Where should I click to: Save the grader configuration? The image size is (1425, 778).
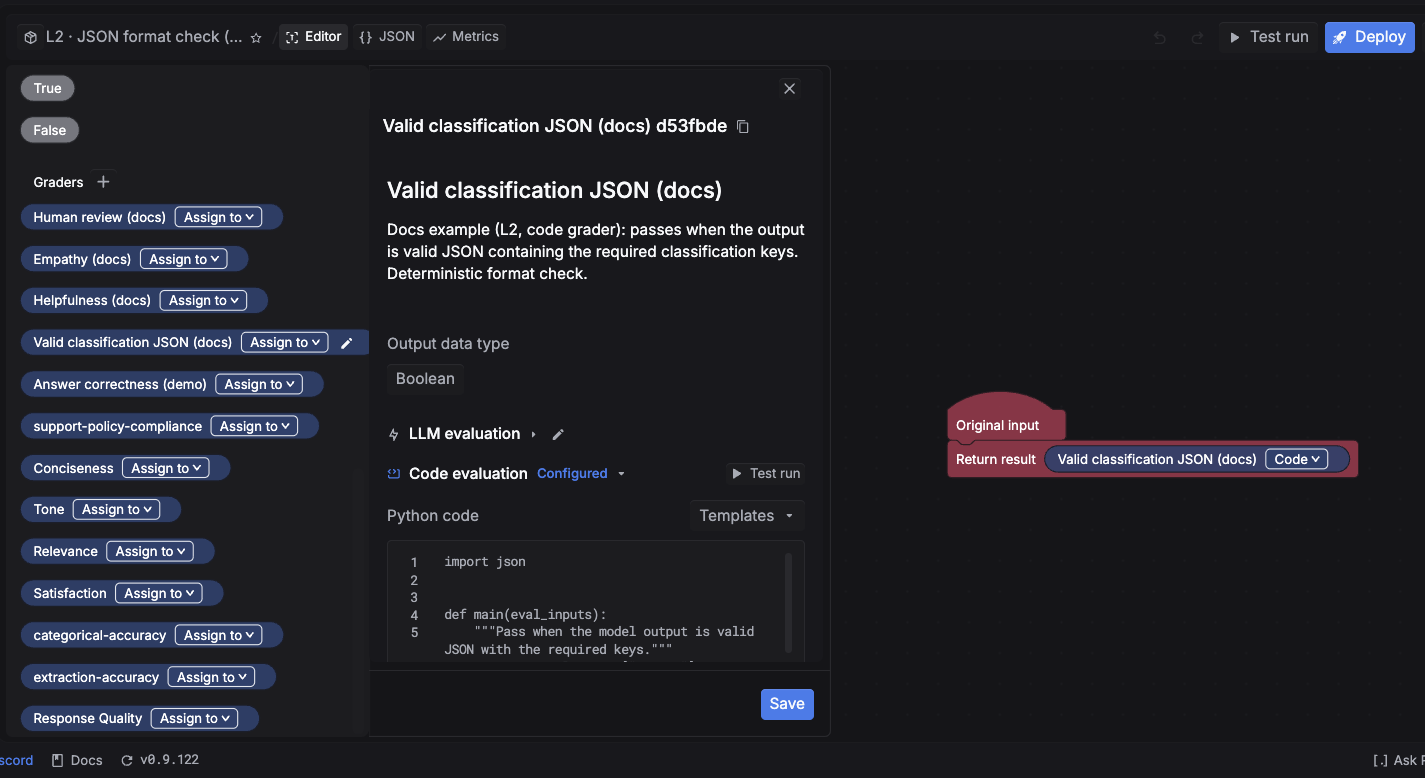[787, 704]
